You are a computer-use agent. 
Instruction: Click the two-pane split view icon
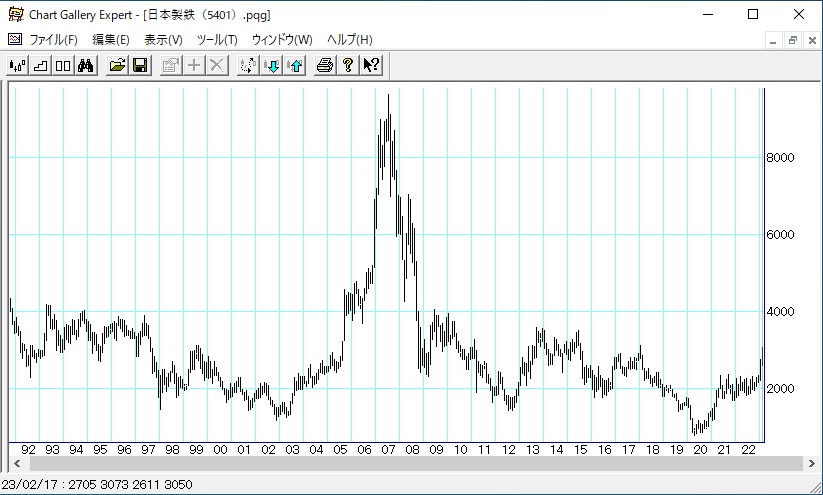[63, 66]
